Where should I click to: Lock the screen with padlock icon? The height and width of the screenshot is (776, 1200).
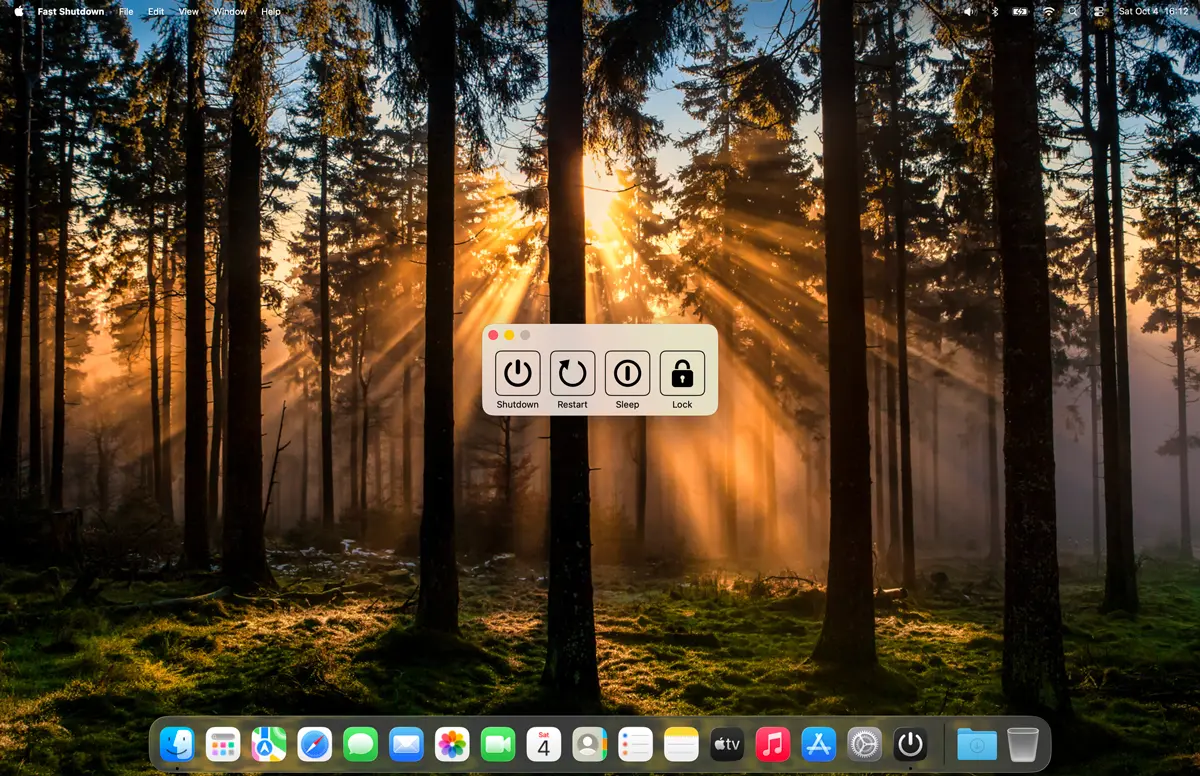pos(682,374)
